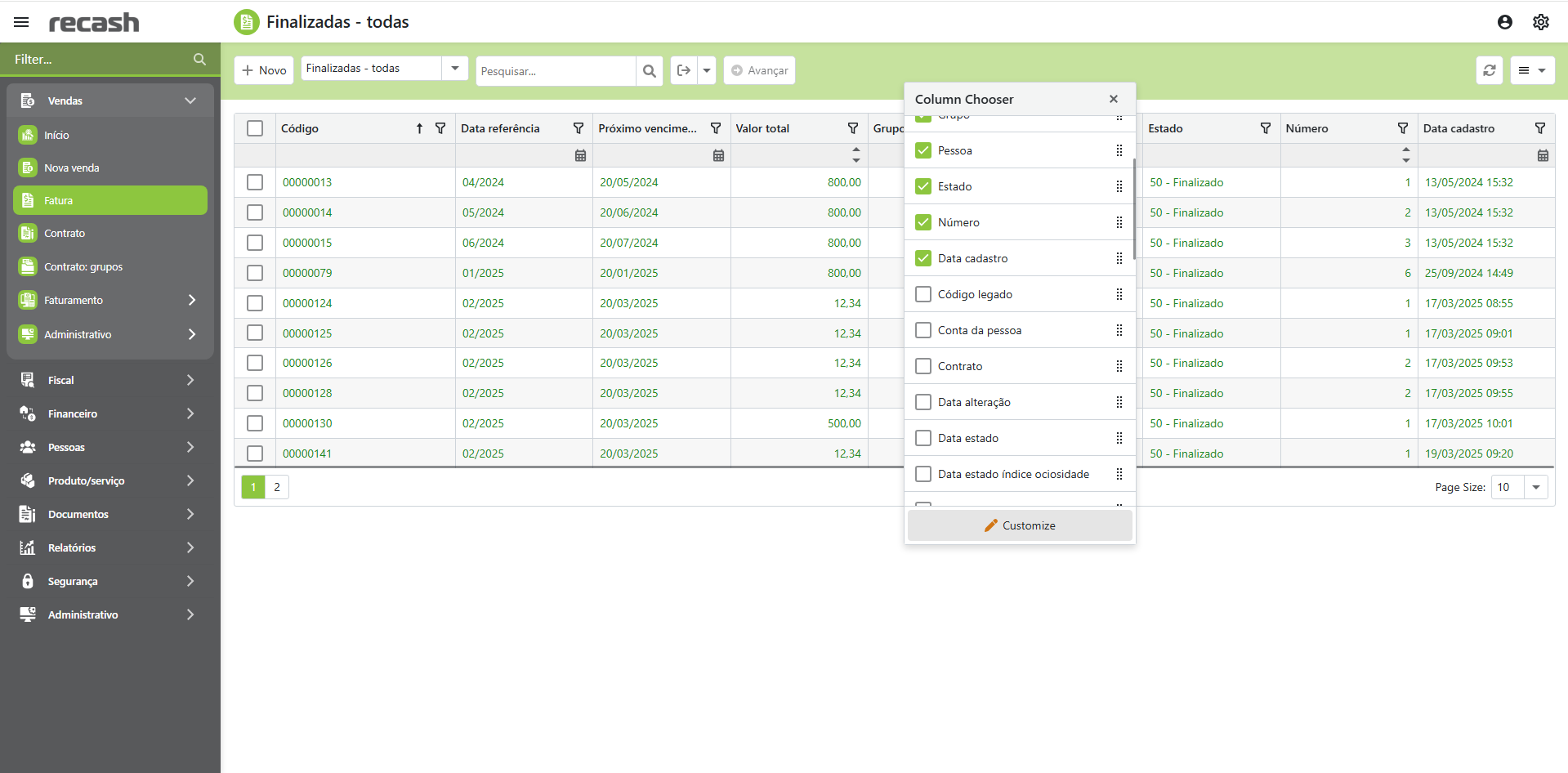
Task: Open the hamburger menu icon
Action: (x=21, y=22)
